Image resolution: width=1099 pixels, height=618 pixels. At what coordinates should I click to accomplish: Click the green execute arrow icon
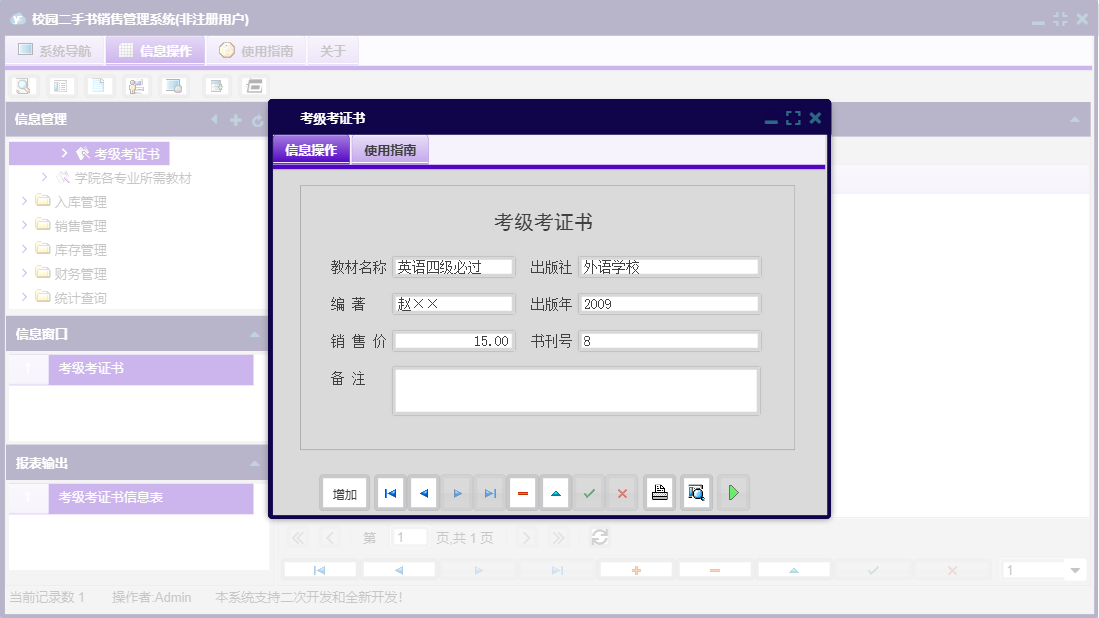point(733,492)
